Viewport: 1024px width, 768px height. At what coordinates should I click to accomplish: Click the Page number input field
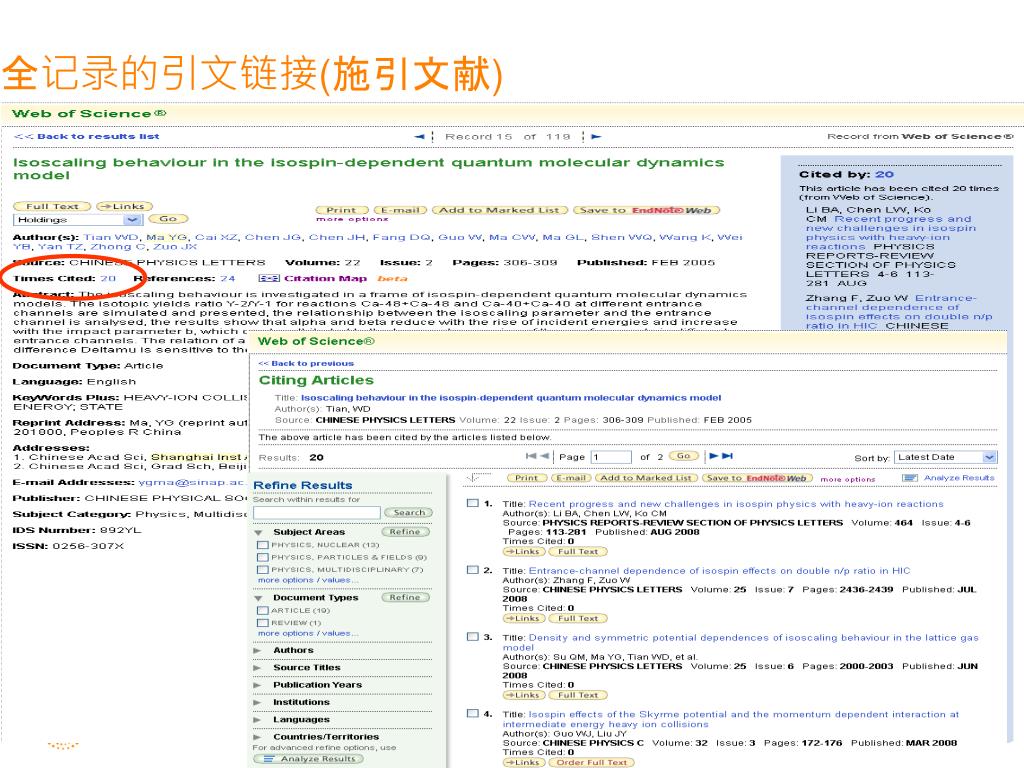click(x=611, y=456)
